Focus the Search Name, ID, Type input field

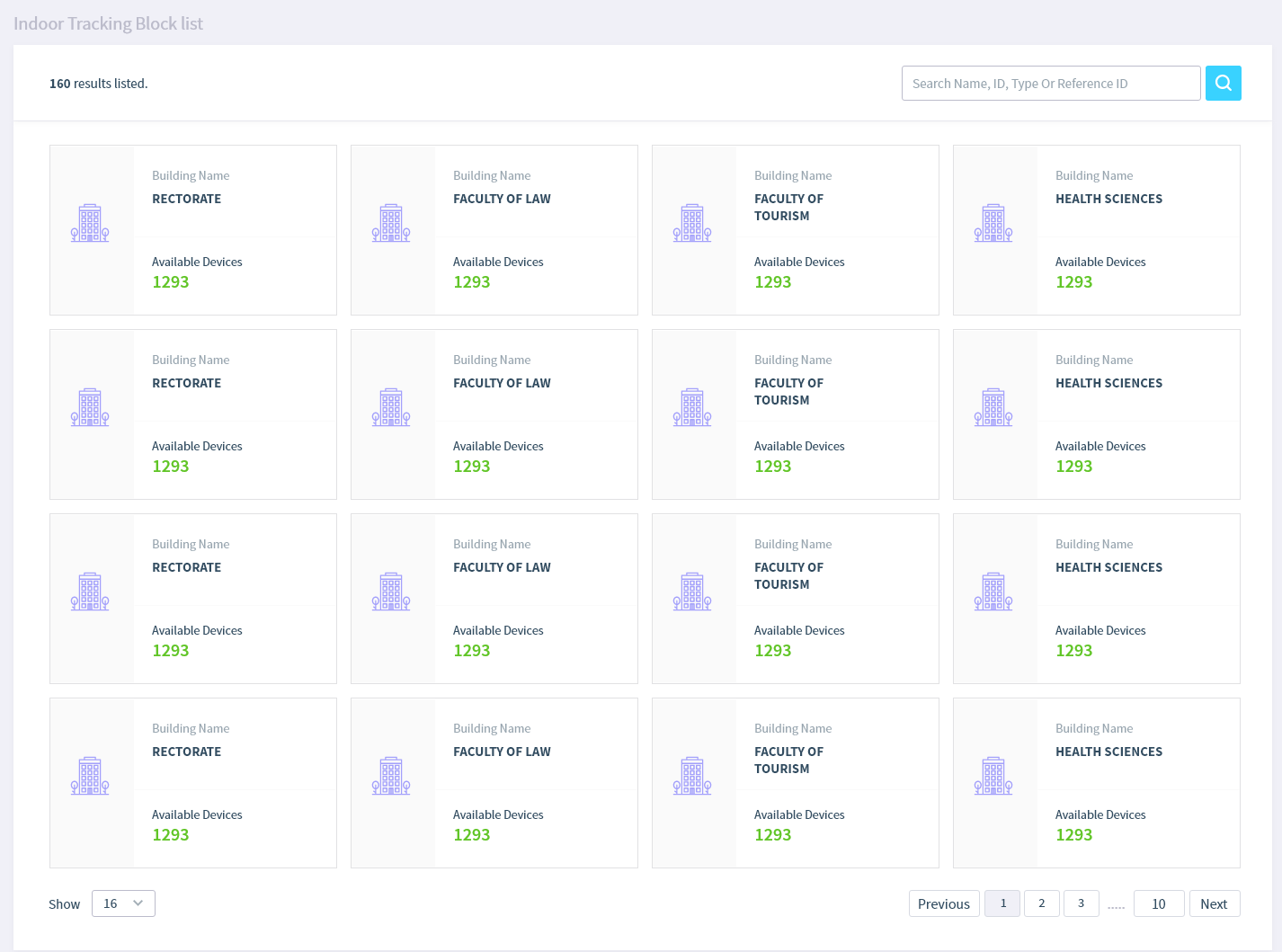[x=1051, y=83]
